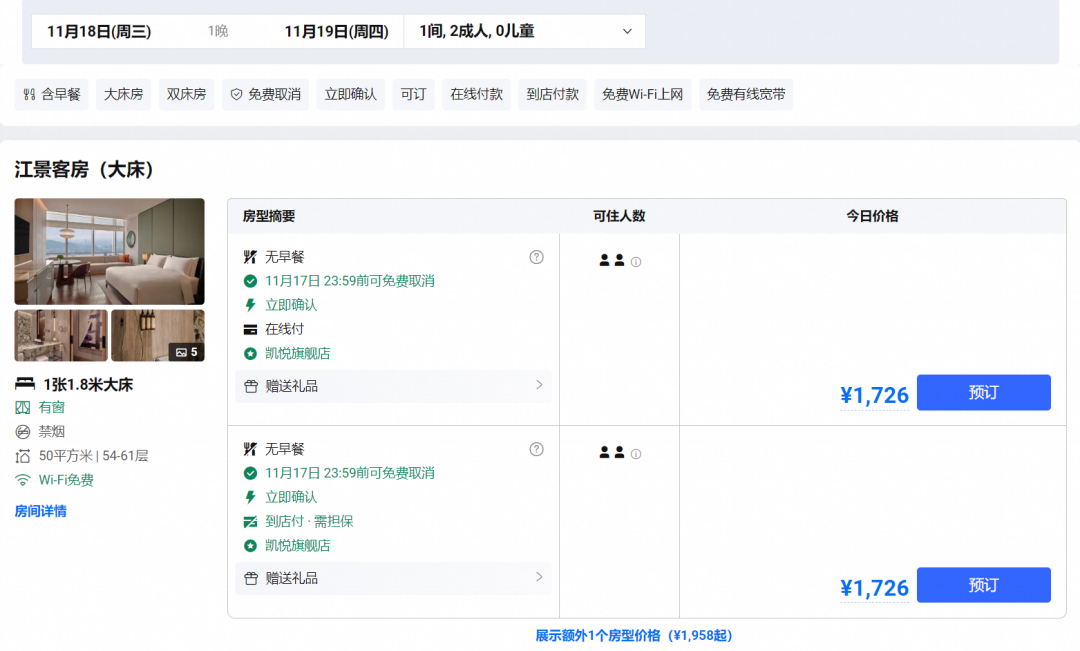The height and width of the screenshot is (651, 1080).
Task: Open the check-out date 11月19日(周四)
Action: pos(336,32)
